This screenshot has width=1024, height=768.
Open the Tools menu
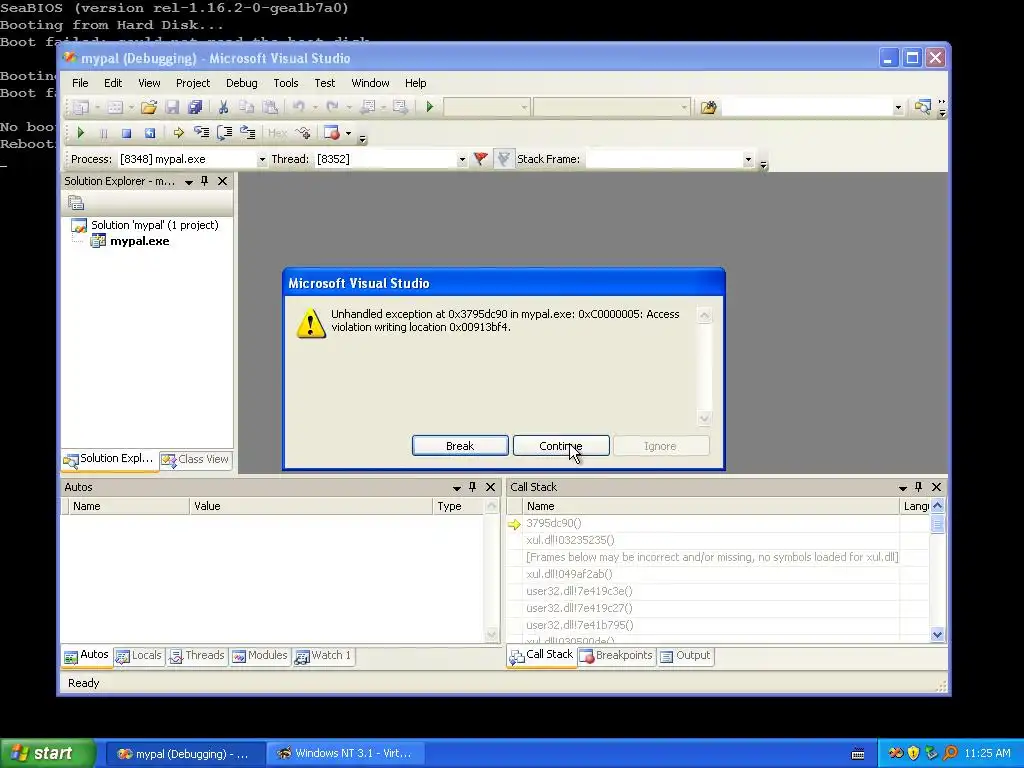(x=285, y=83)
